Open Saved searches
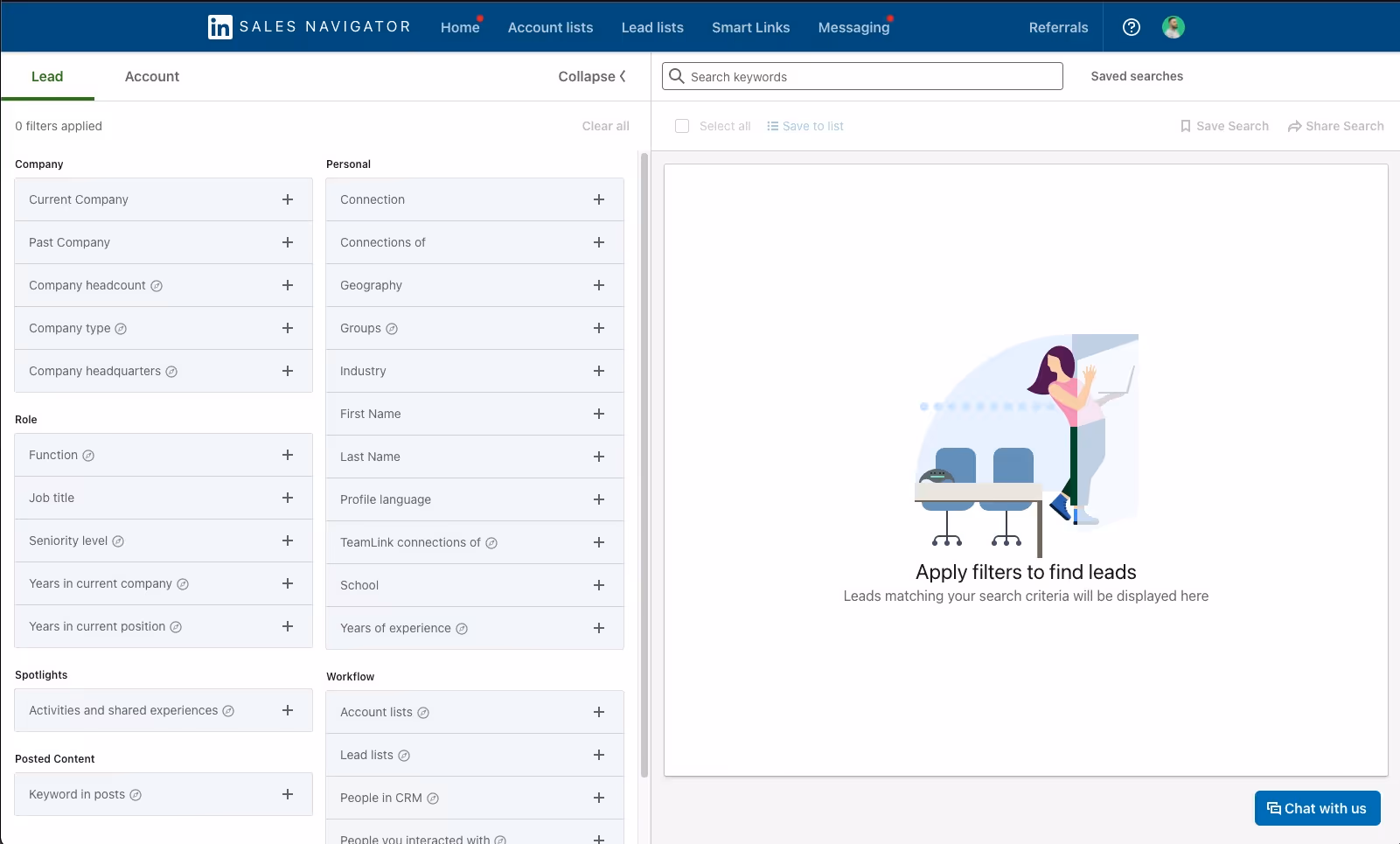This screenshot has width=1400, height=844. tap(1137, 76)
